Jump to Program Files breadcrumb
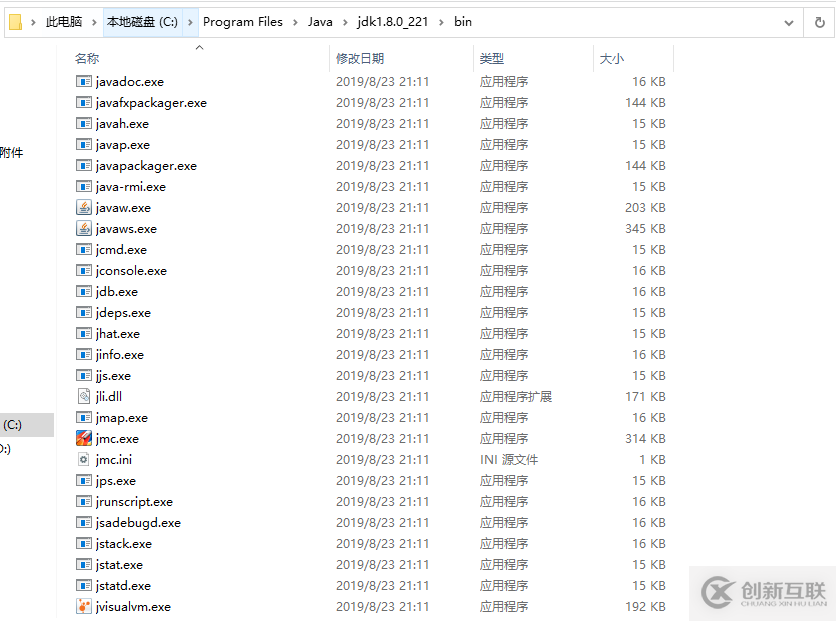This screenshot has height=621, width=836. [x=243, y=22]
